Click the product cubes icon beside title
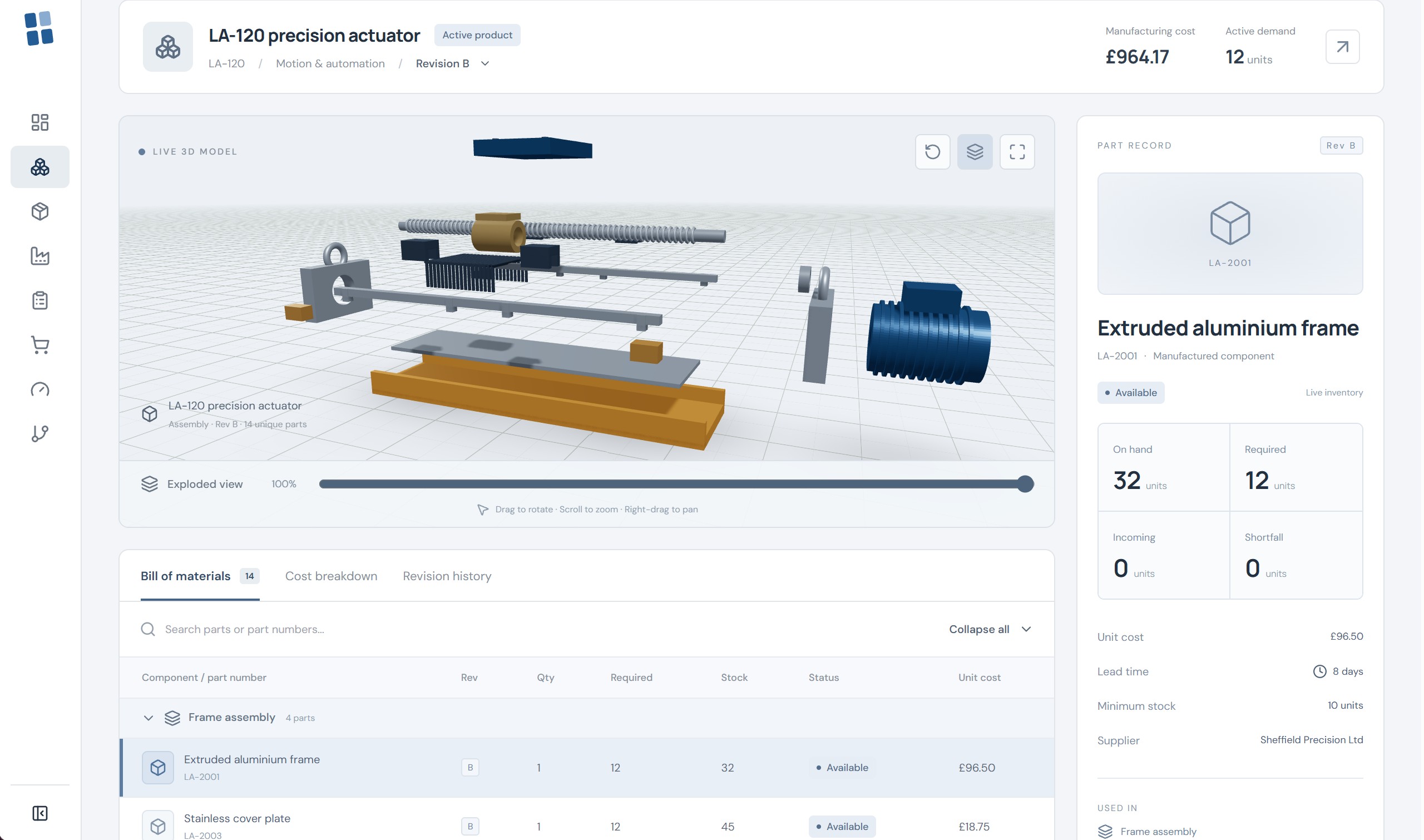Image resolution: width=1424 pixels, height=840 pixels. (x=167, y=46)
